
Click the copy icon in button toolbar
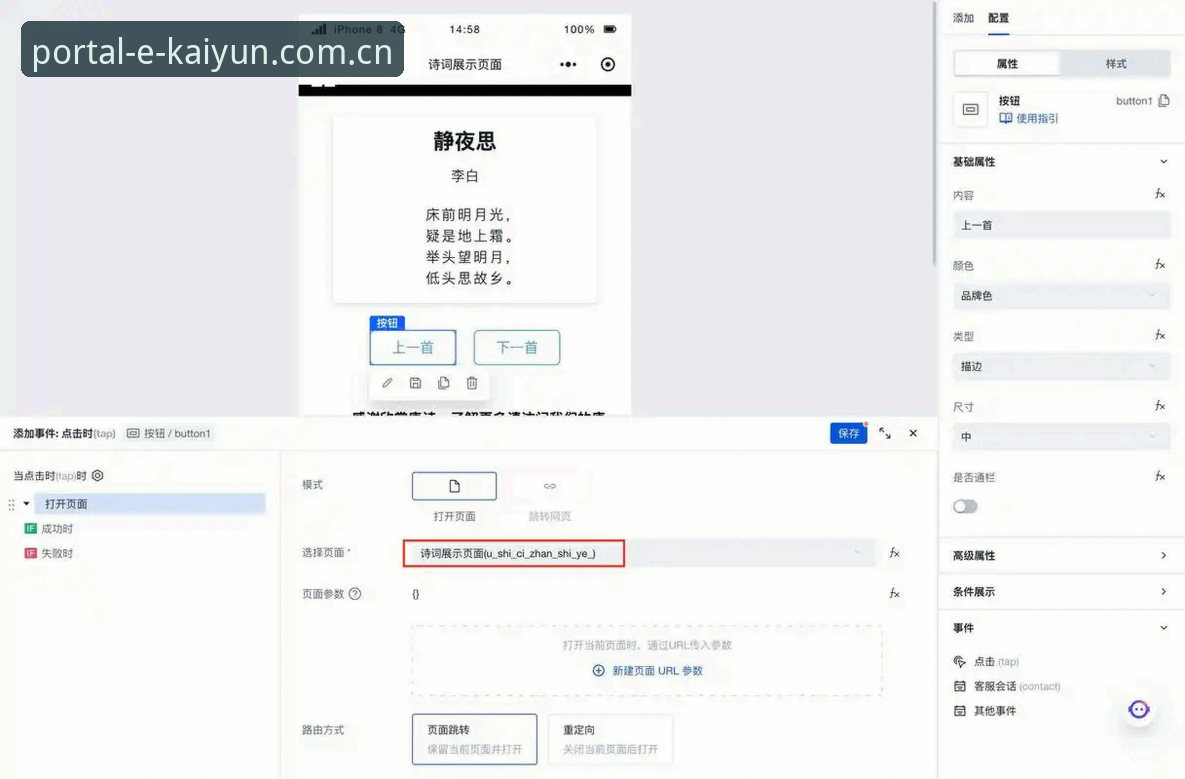(x=444, y=383)
